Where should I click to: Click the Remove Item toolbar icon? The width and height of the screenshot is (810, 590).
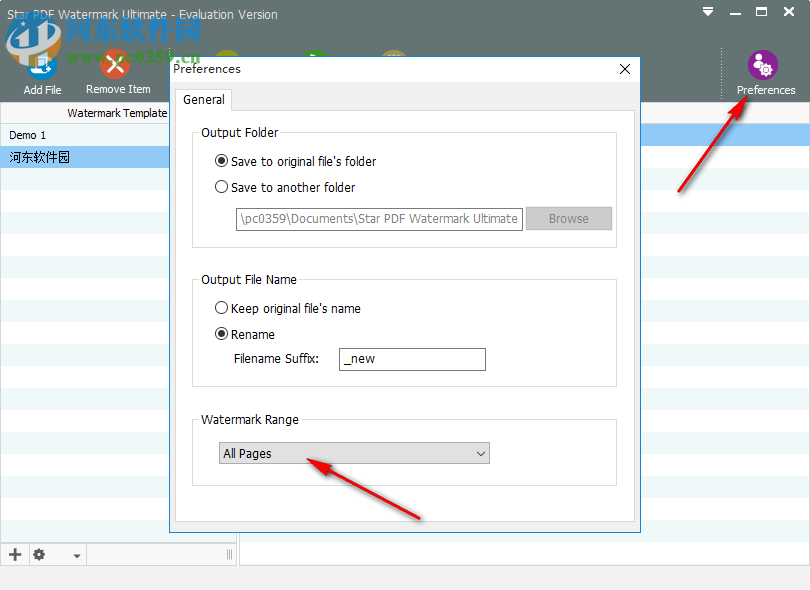click(118, 73)
